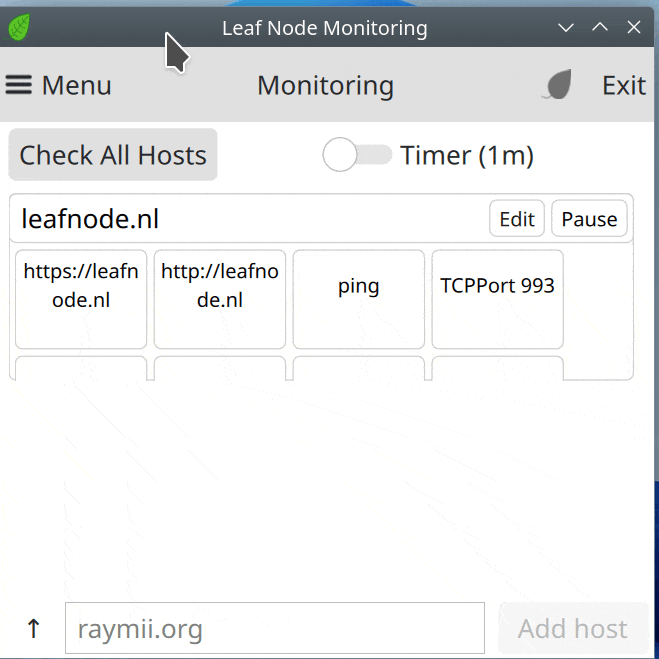Edit the leafnode.nl host
The width and height of the screenshot is (659, 659).
point(517,219)
